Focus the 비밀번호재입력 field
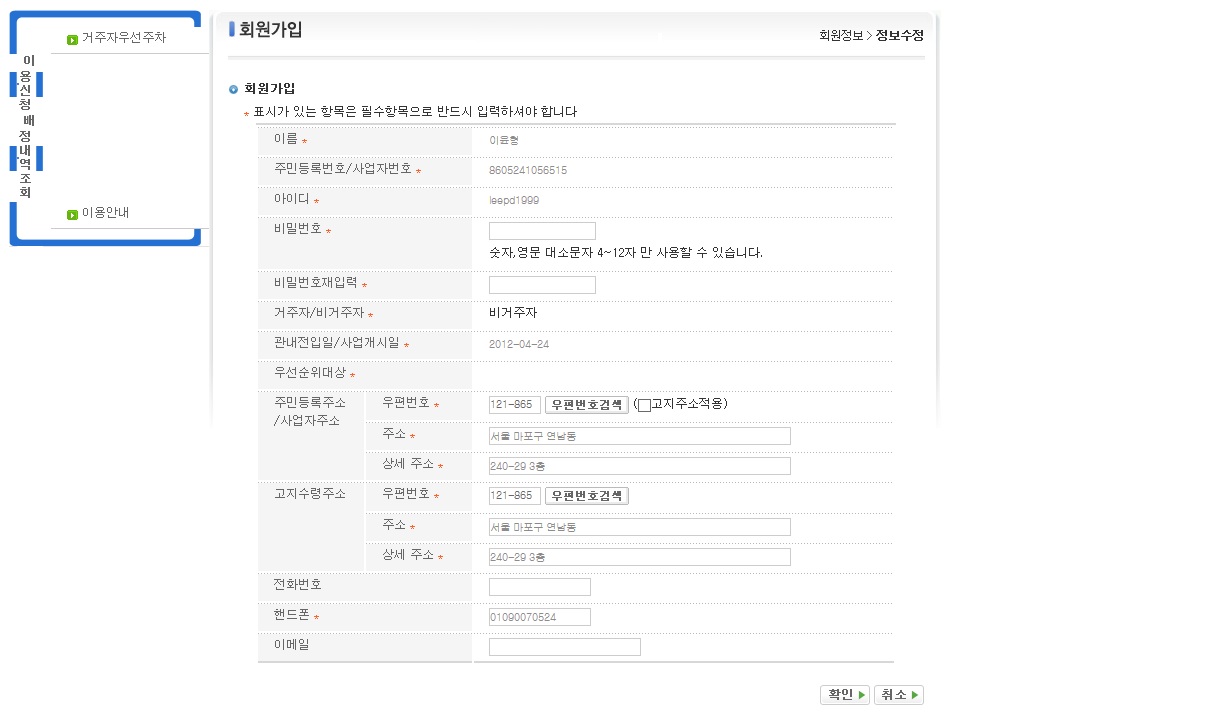 point(542,285)
